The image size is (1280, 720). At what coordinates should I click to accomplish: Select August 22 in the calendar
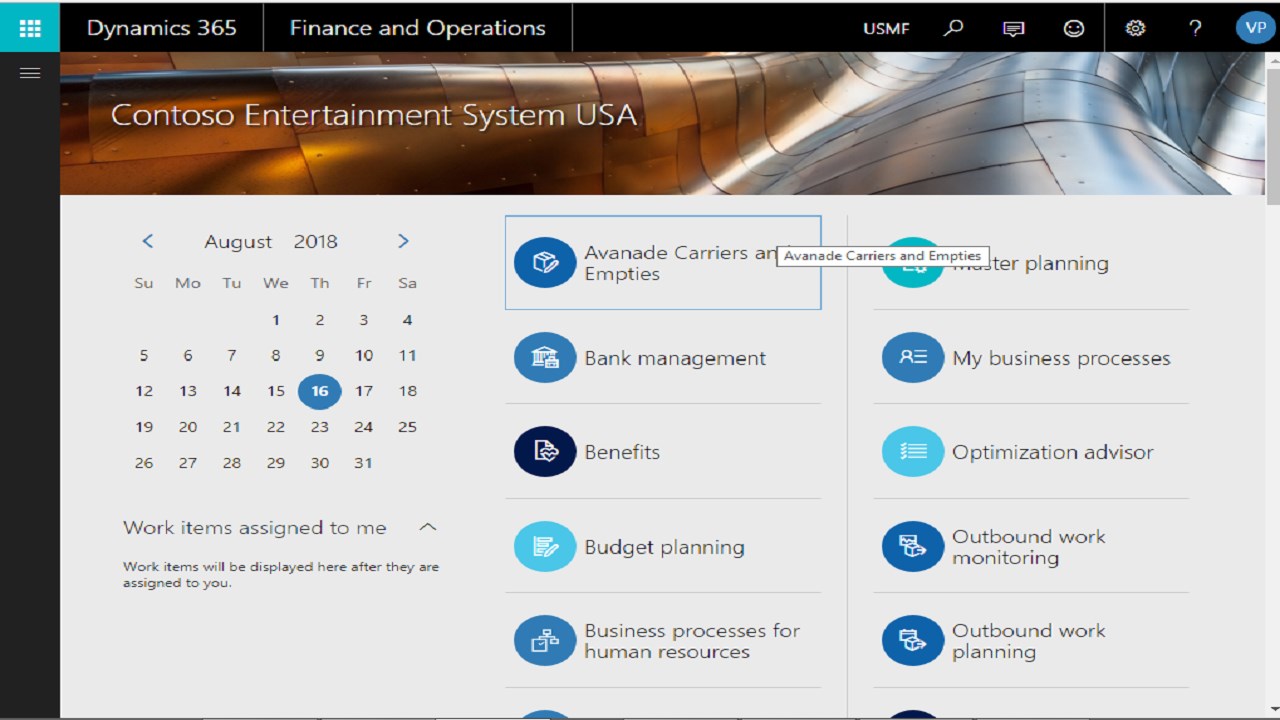point(276,427)
